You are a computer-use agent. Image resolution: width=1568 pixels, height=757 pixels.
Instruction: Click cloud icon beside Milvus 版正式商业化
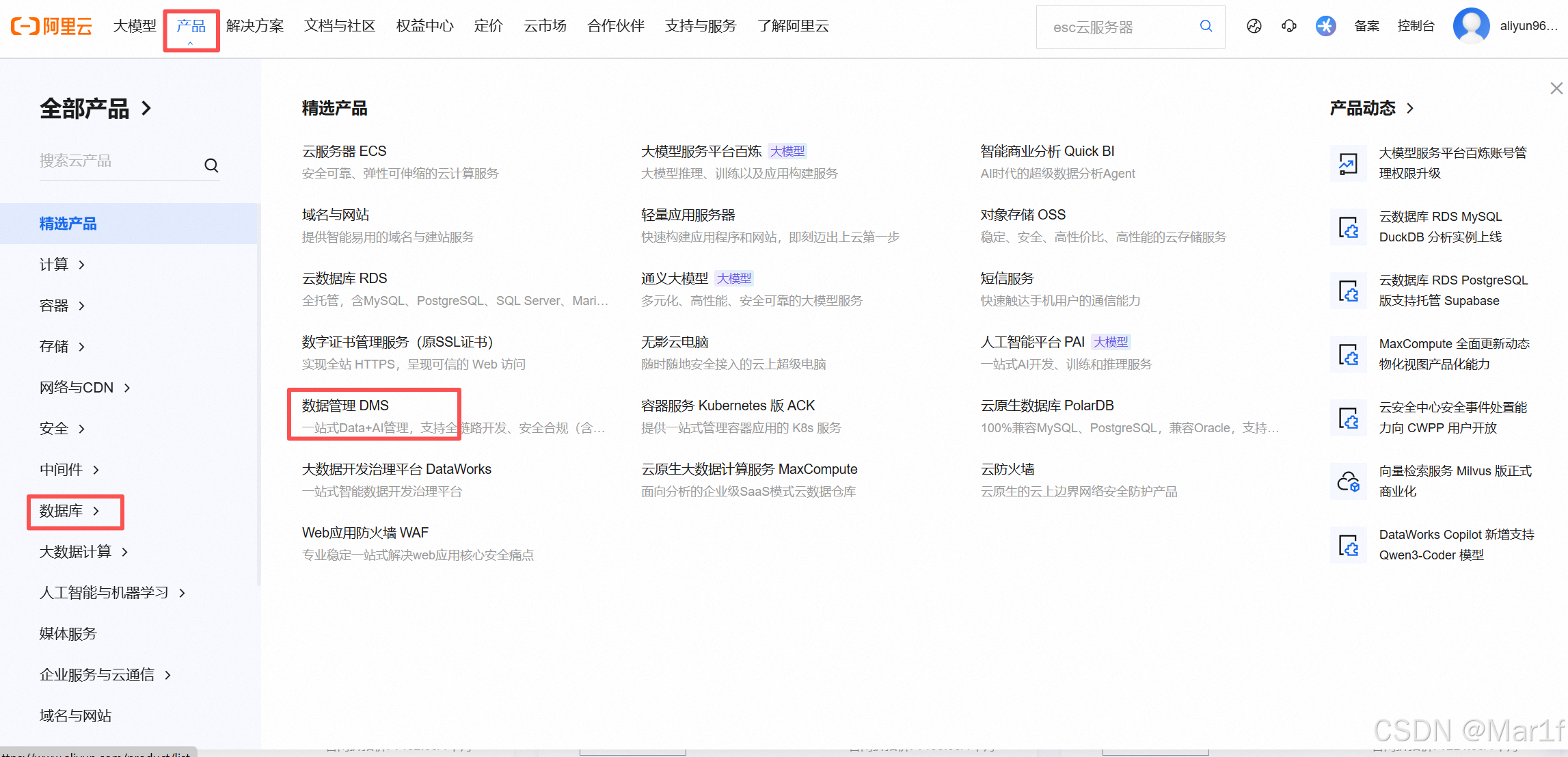(1348, 481)
